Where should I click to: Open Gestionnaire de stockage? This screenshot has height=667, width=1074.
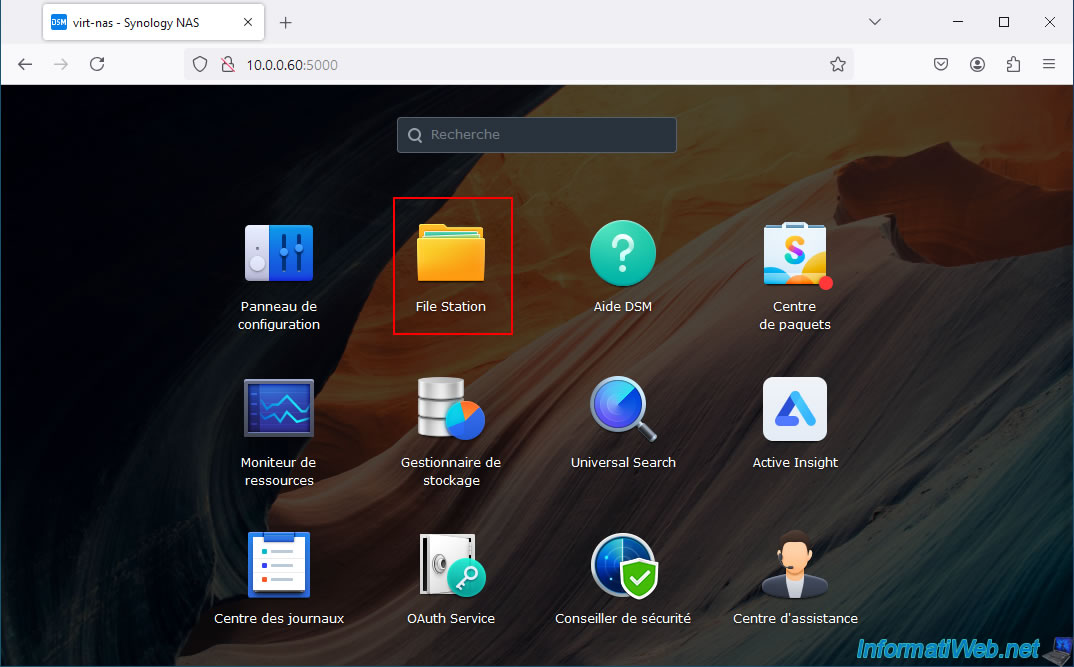tap(451, 408)
